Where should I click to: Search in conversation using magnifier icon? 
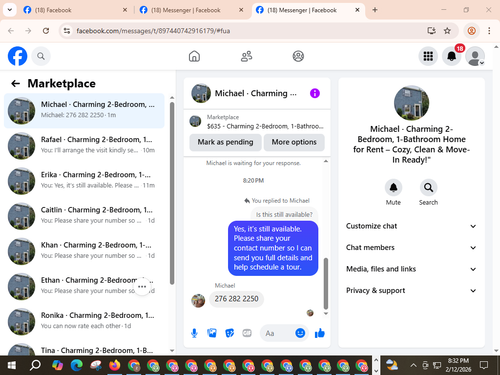point(428,188)
